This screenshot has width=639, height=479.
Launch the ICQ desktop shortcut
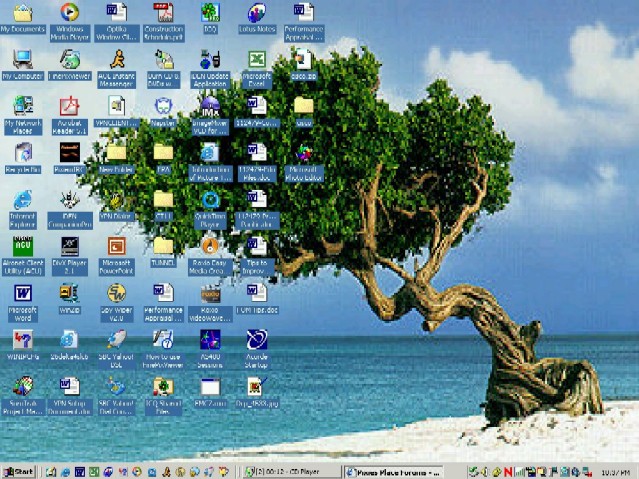210,14
